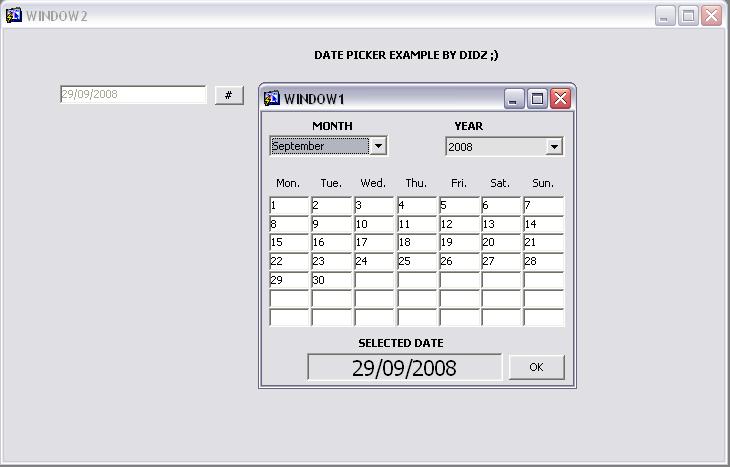The image size is (730, 467).
Task: Select day 7 under Sunday column
Action: click(x=543, y=206)
